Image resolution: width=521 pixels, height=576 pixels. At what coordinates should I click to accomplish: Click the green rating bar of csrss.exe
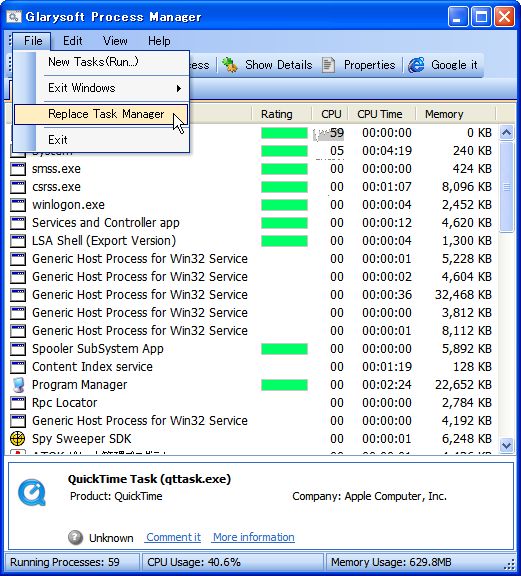click(284, 187)
